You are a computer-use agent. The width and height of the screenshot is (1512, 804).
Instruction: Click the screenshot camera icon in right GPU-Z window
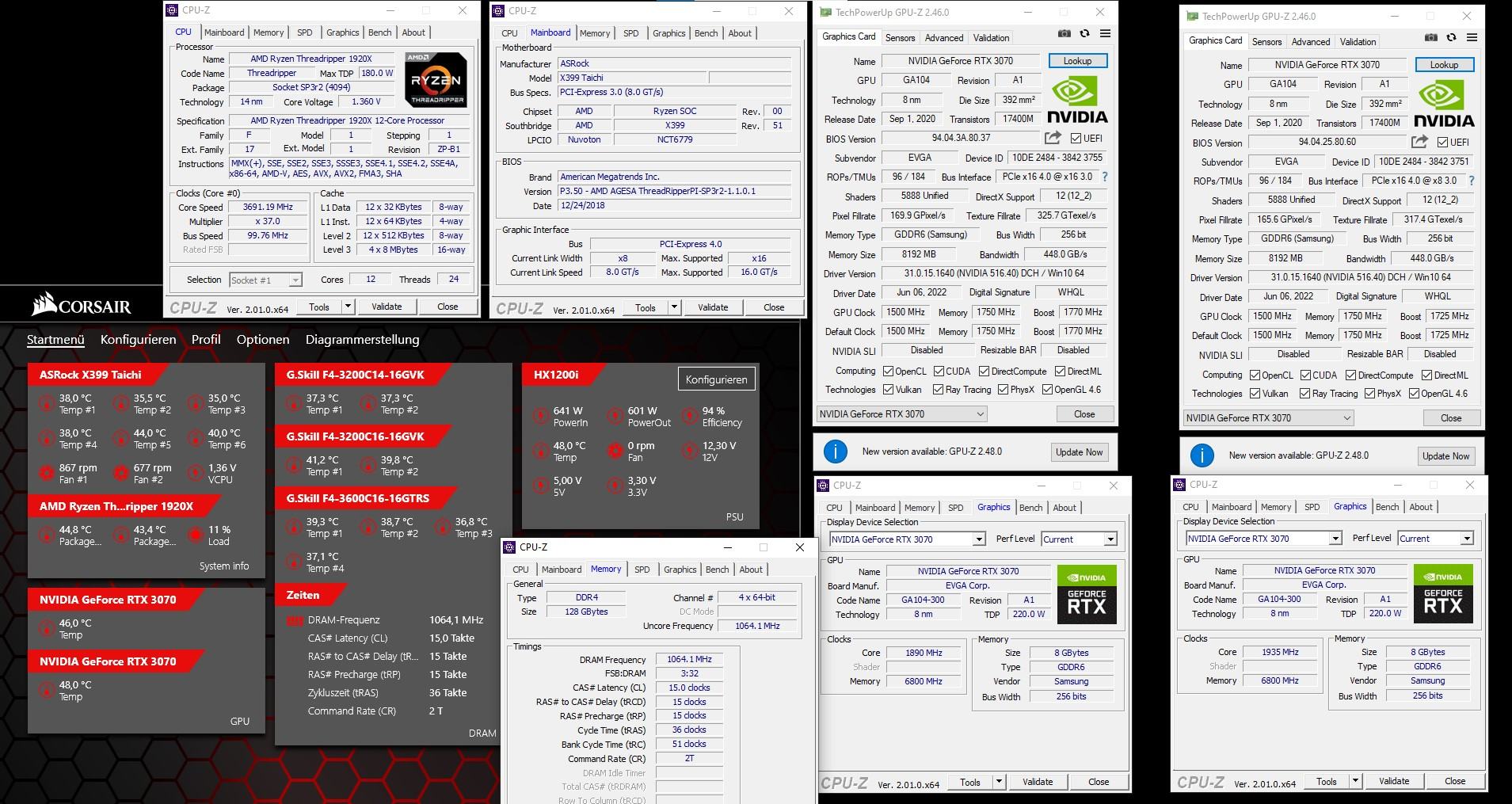pyautogui.click(x=1430, y=38)
